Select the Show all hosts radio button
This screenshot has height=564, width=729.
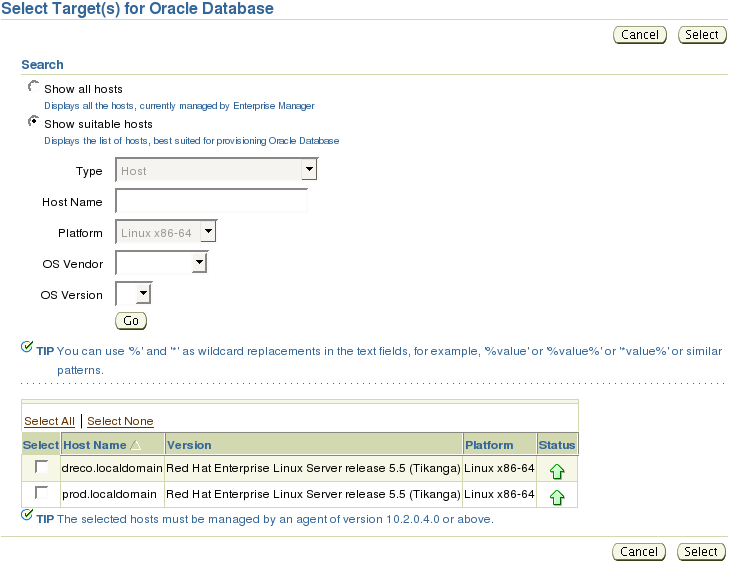(x=33, y=86)
